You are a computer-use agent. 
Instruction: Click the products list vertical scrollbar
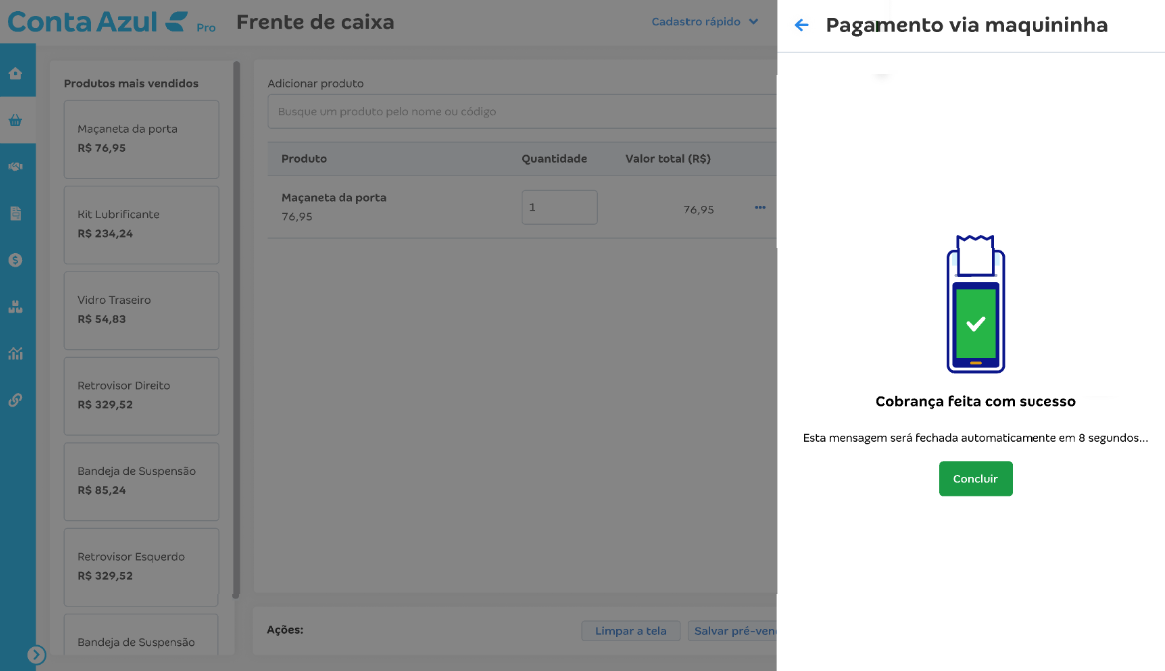pos(236,329)
